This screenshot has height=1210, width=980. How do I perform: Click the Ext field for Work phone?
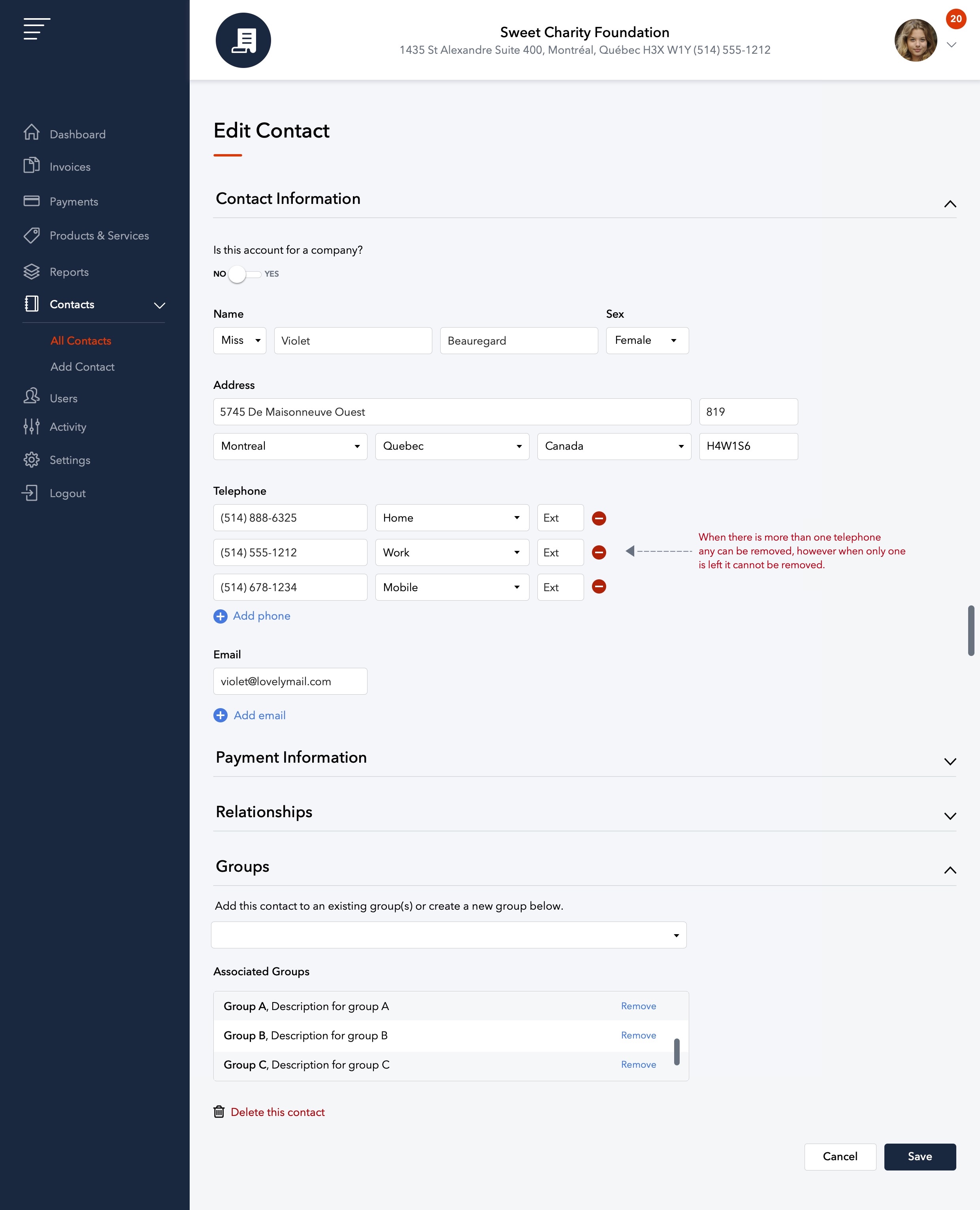561,552
